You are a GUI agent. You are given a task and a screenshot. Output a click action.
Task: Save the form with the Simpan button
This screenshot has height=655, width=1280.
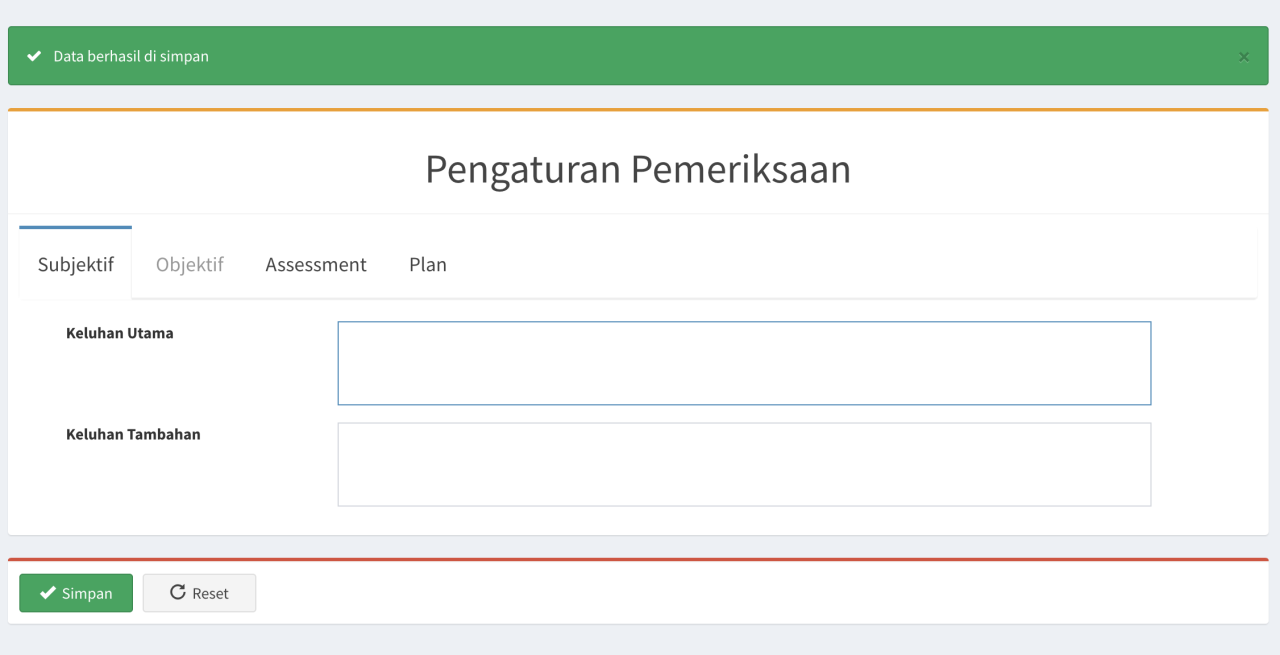click(x=76, y=593)
